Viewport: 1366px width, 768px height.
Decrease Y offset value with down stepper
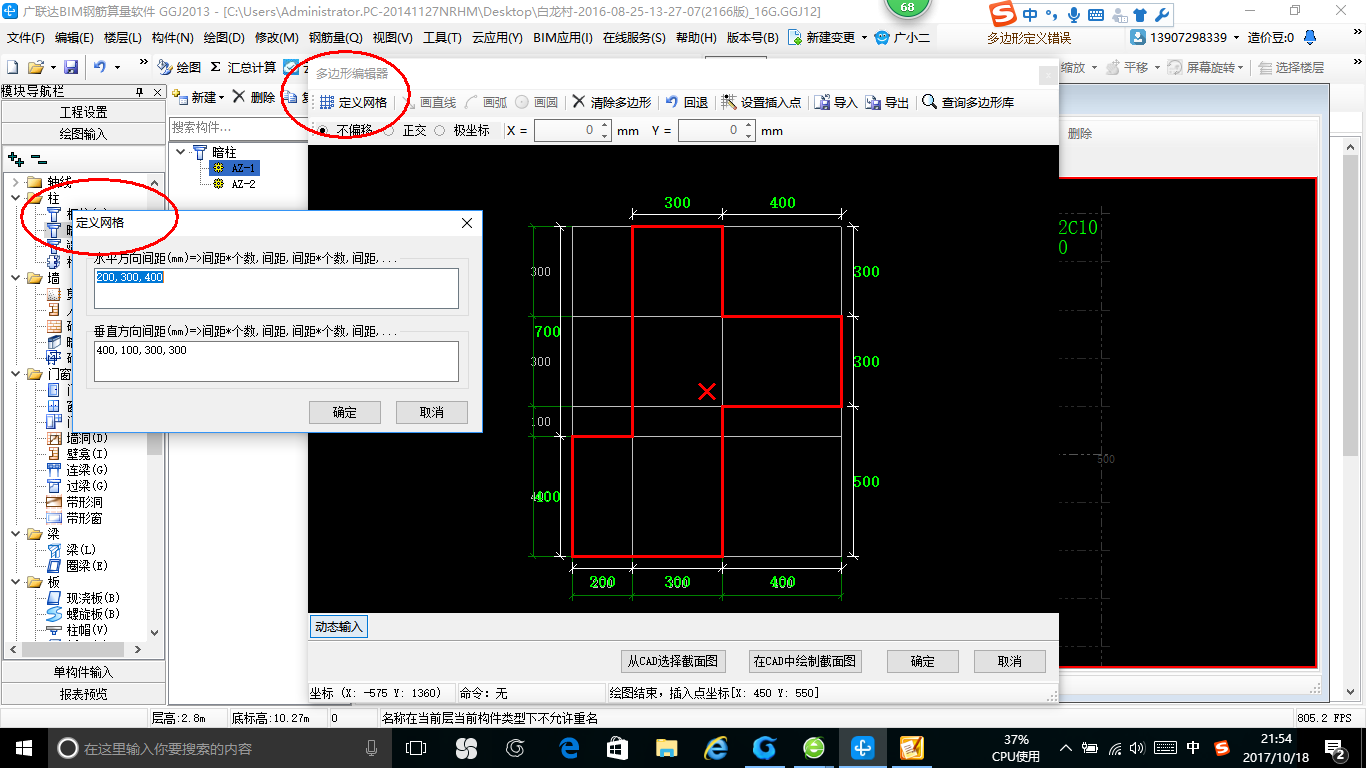[x=748, y=135]
